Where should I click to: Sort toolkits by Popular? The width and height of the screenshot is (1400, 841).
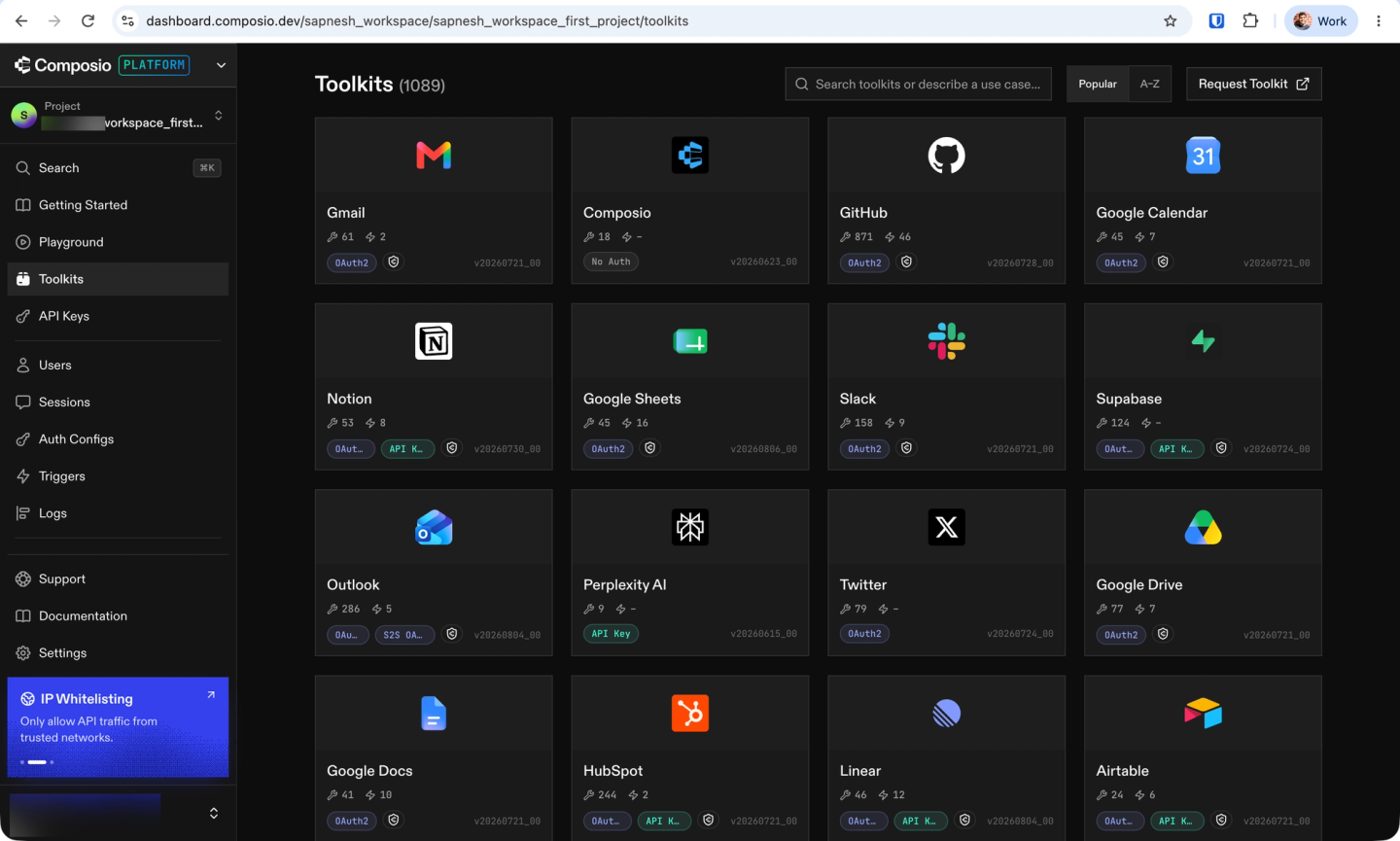click(x=1098, y=85)
